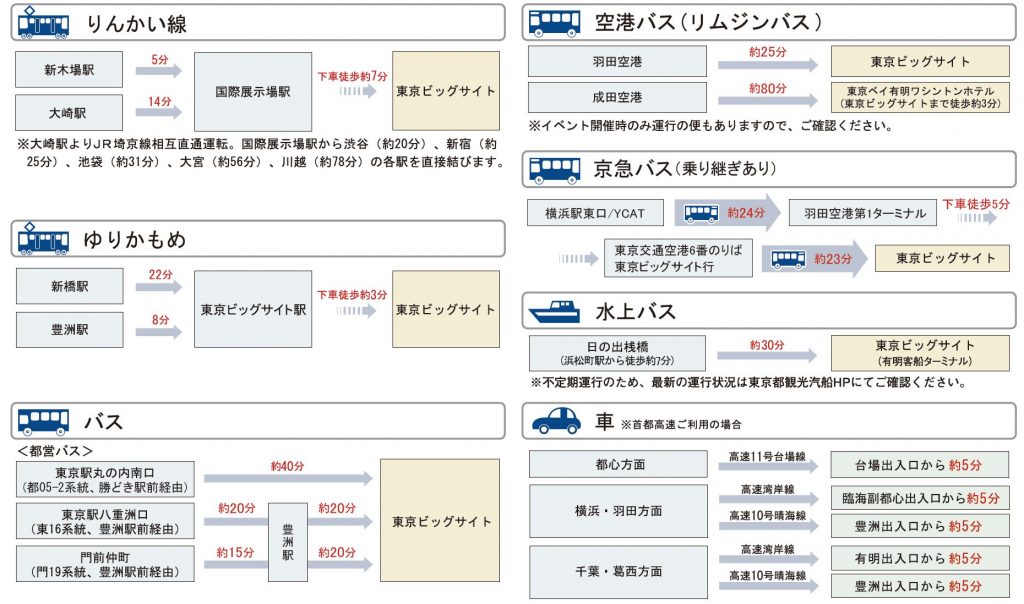The width and height of the screenshot is (1024, 604).
Task: Select the 東京駅丸の内南口 bus stop box
Action: coord(105,479)
